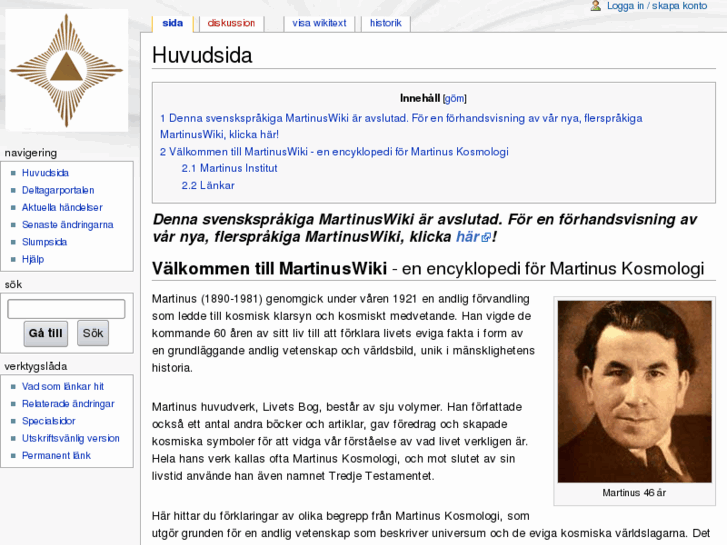Screen dimensions: 727x545
Task: Follow the 'här' link in the heading
Action: click(x=467, y=237)
